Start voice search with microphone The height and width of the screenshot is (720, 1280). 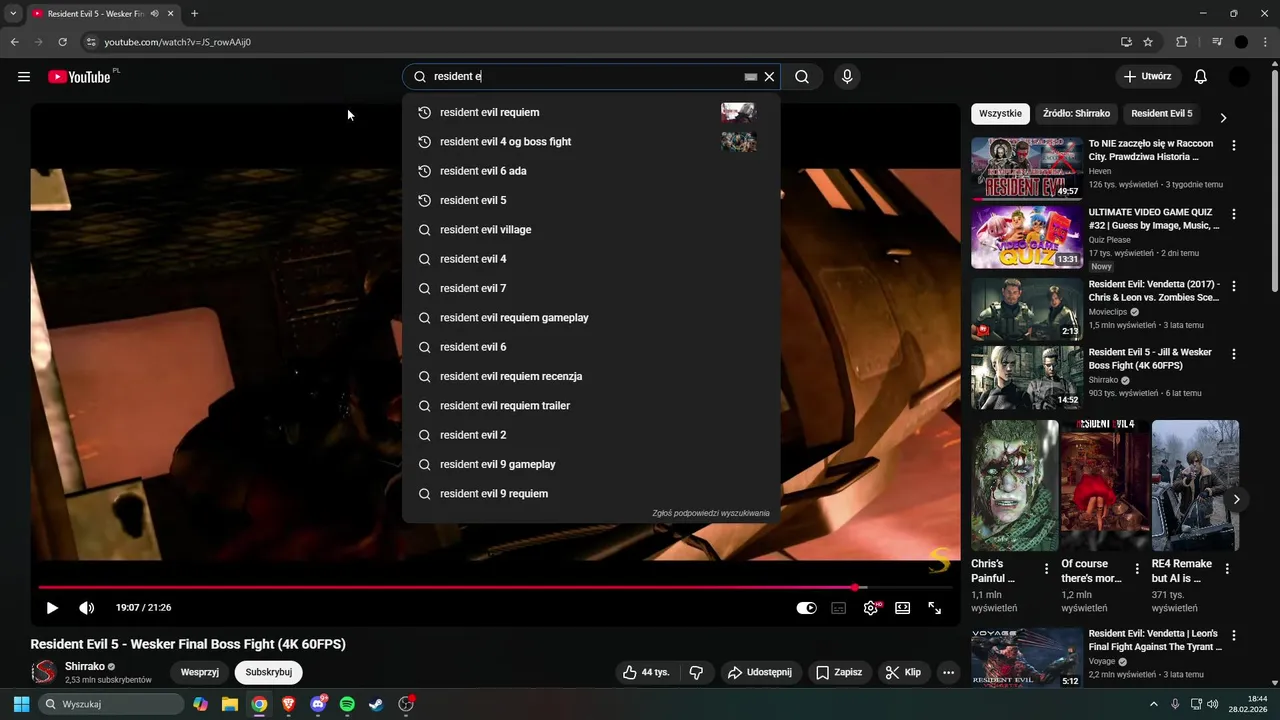(847, 77)
